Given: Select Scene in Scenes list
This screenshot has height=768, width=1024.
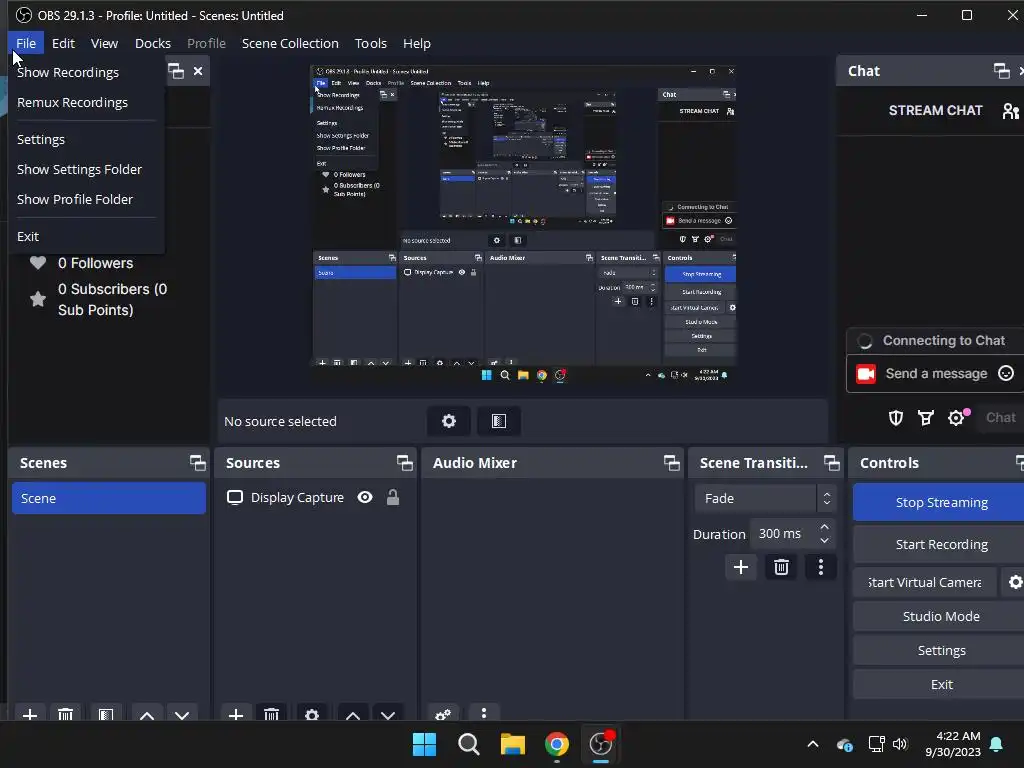Looking at the screenshot, I should (109, 498).
